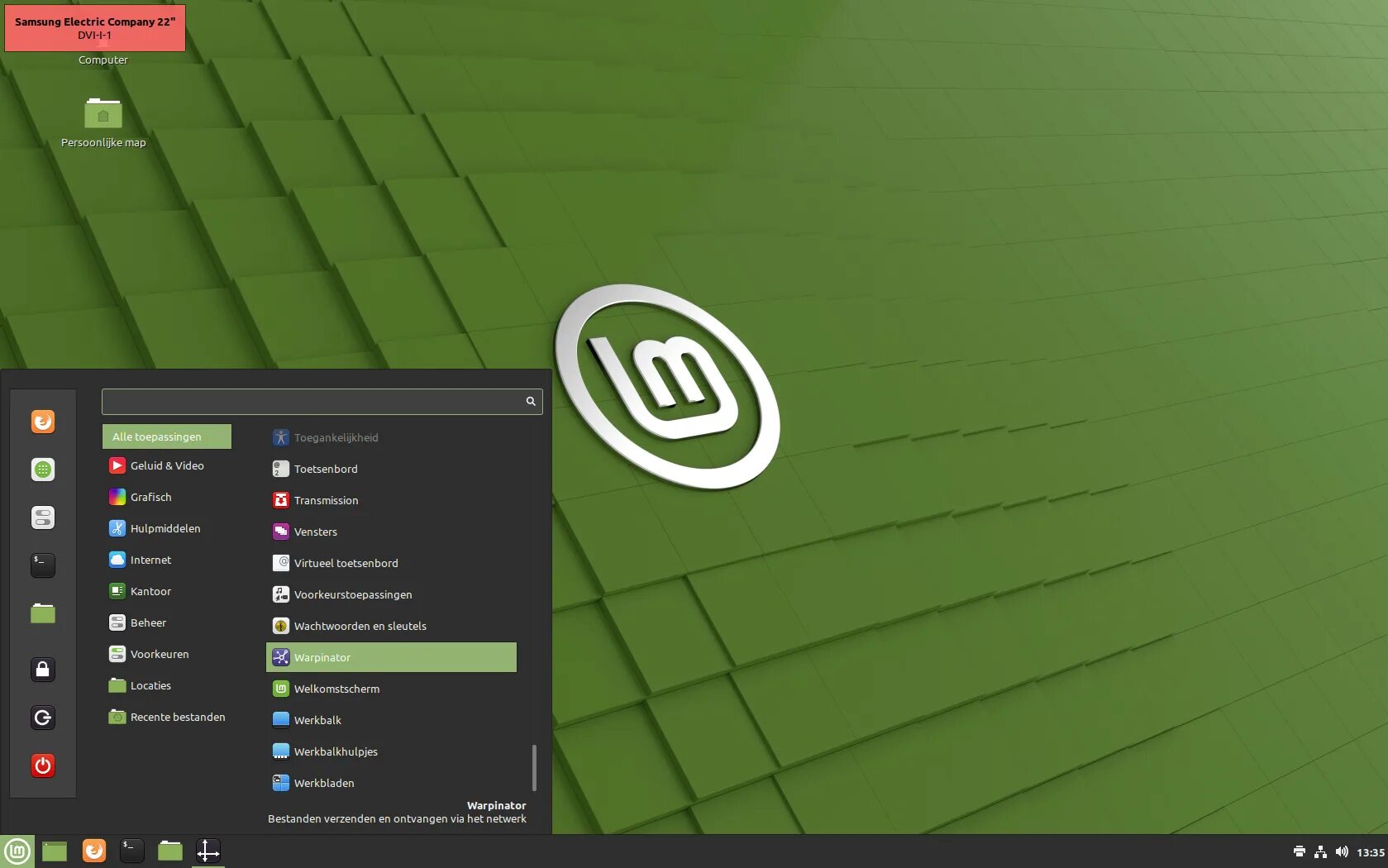Show Alle toepassingen
1388x868 pixels.
click(x=166, y=436)
